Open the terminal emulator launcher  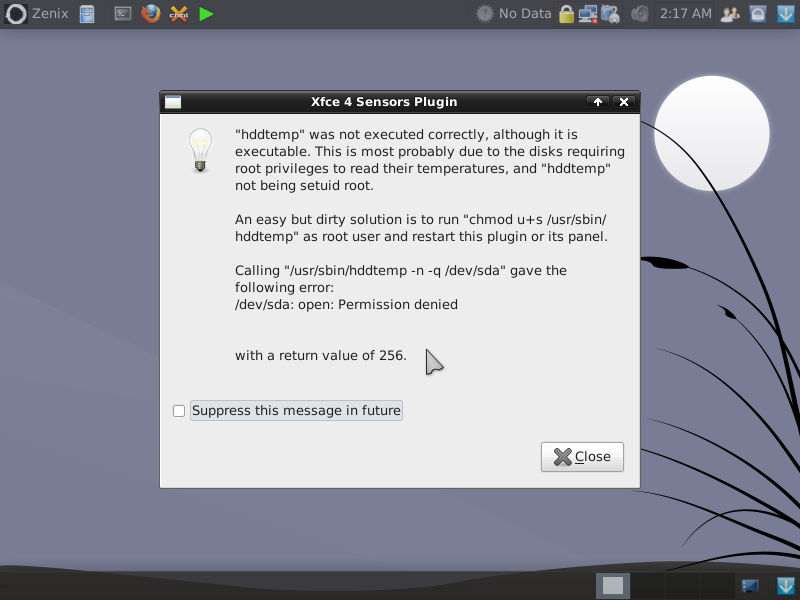coord(122,14)
